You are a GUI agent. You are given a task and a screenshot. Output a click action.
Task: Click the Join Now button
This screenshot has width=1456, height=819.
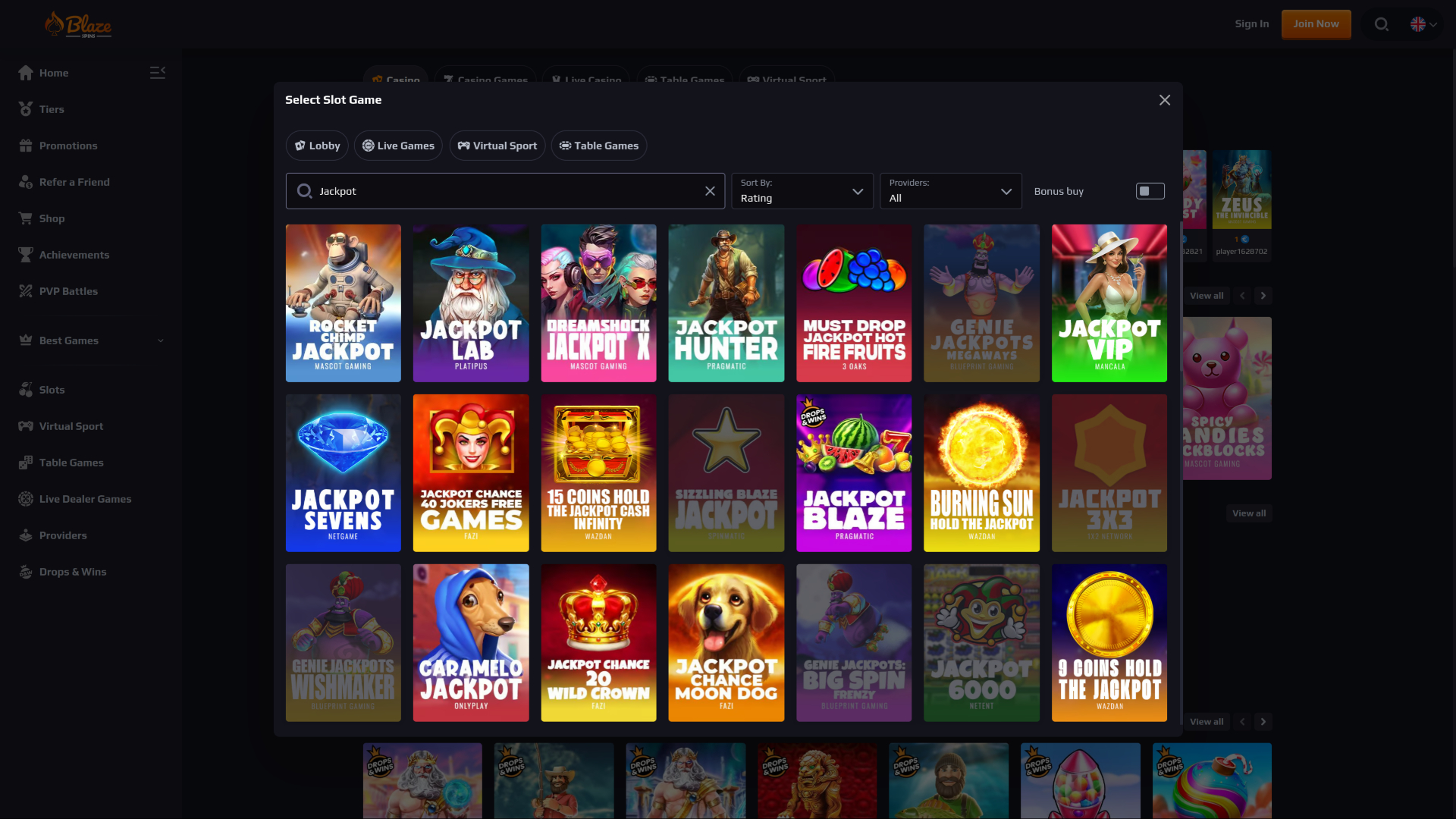click(1316, 24)
